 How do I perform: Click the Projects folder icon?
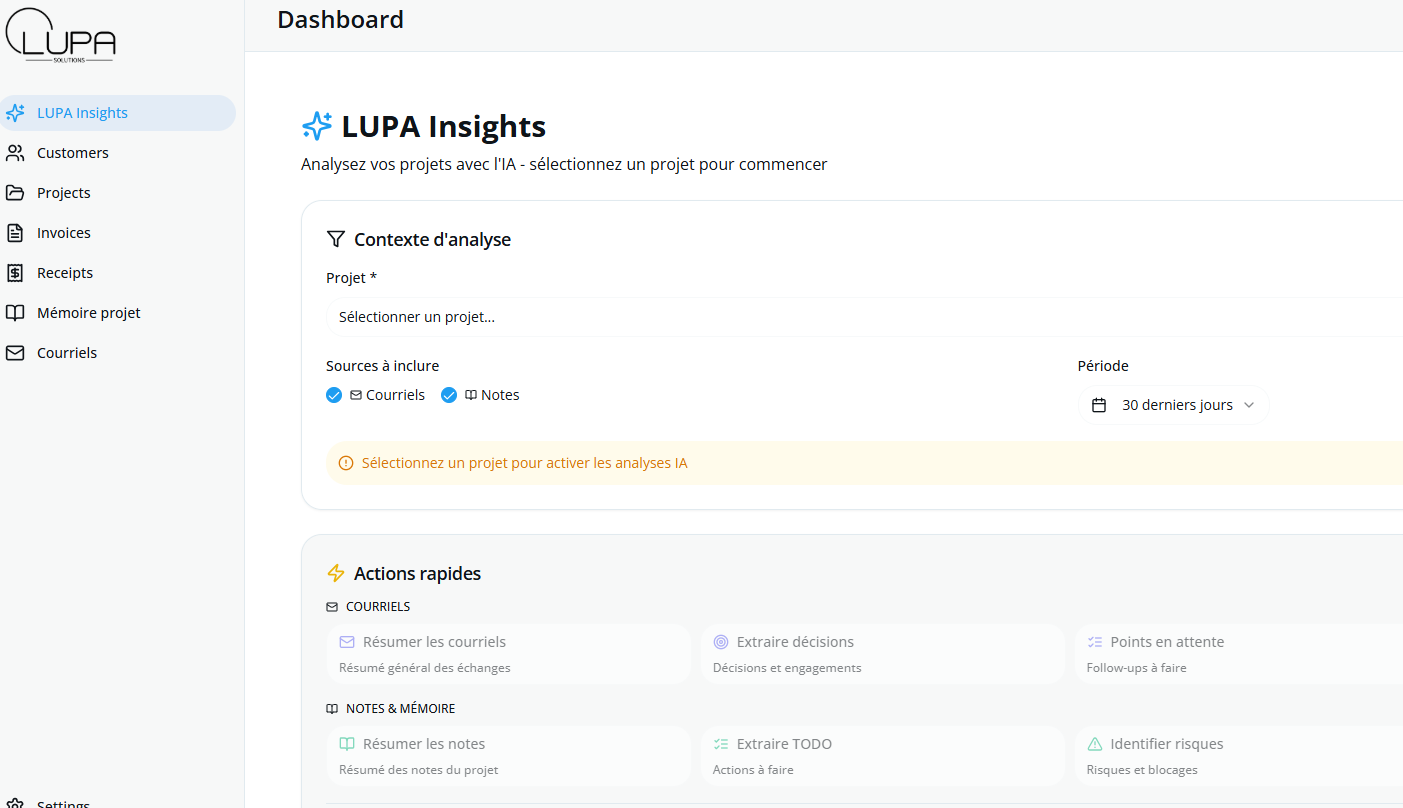(x=15, y=193)
